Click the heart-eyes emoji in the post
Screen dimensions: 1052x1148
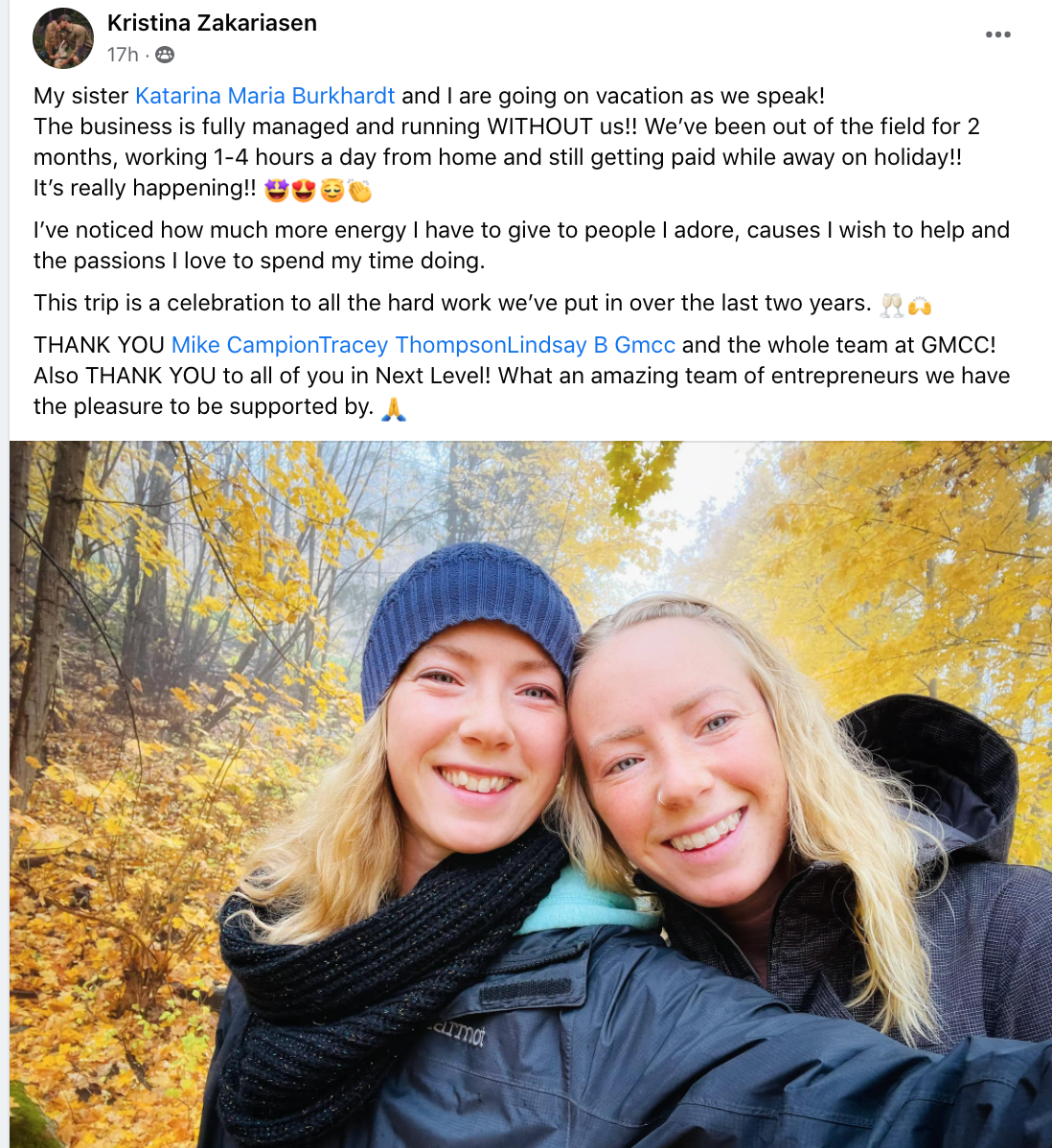coord(303,191)
